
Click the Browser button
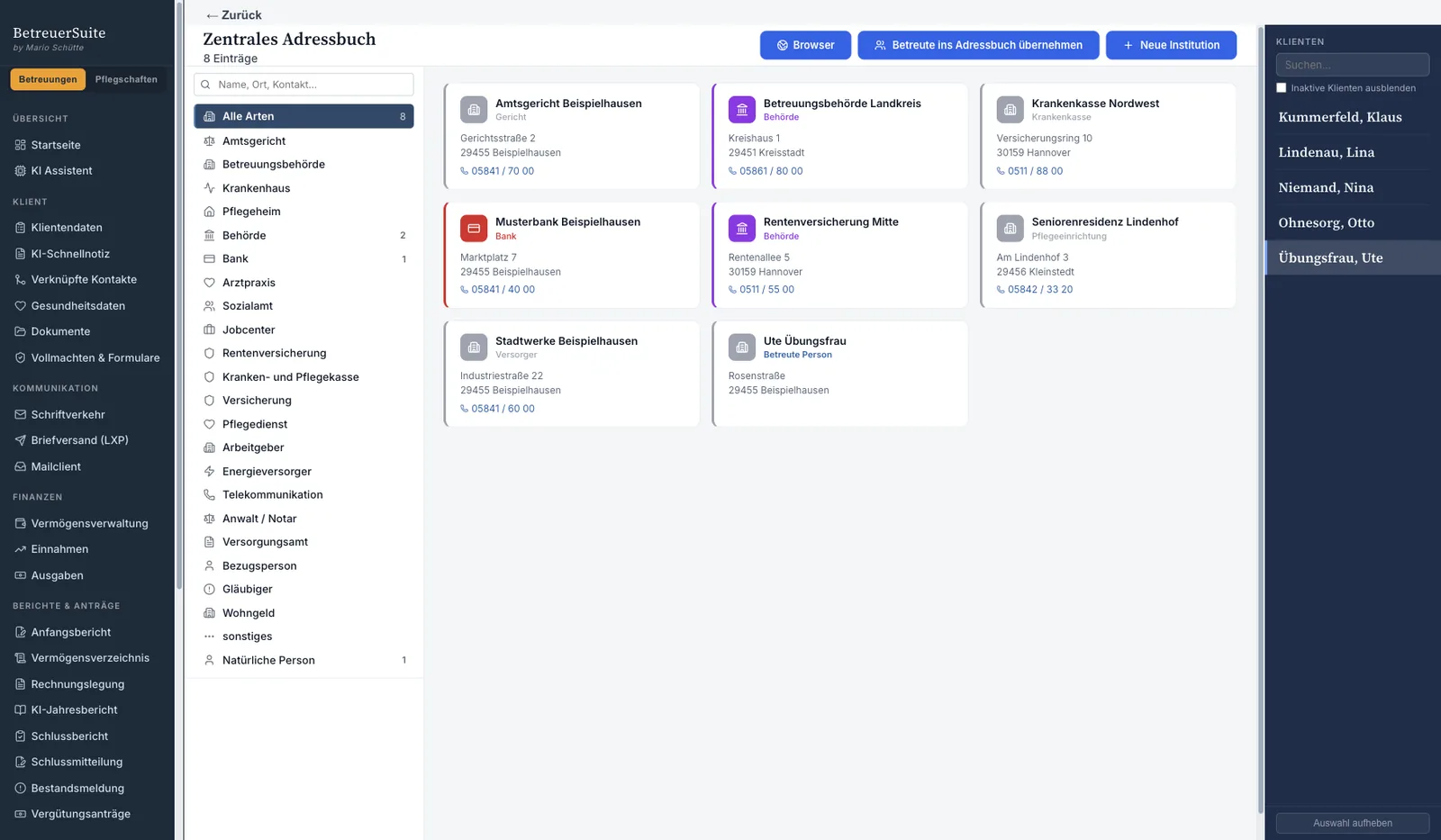tap(805, 45)
